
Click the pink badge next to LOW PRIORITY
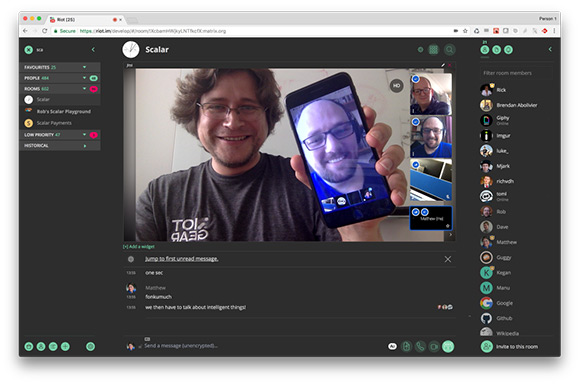pyautogui.click(x=94, y=135)
